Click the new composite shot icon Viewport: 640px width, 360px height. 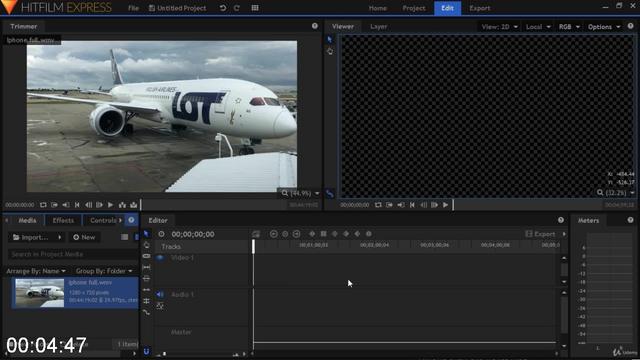(x=256, y=234)
